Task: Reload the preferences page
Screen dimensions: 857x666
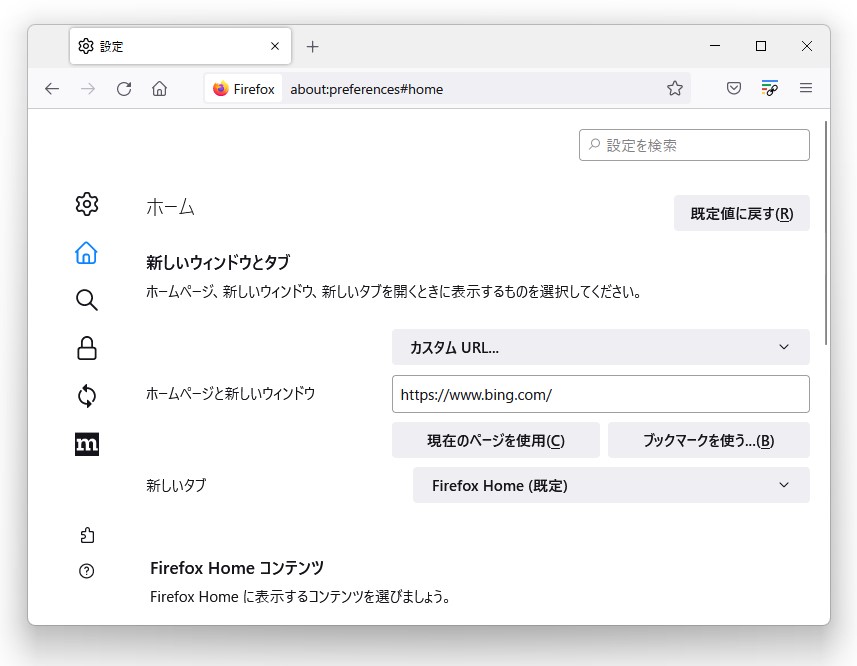Action: pos(124,88)
